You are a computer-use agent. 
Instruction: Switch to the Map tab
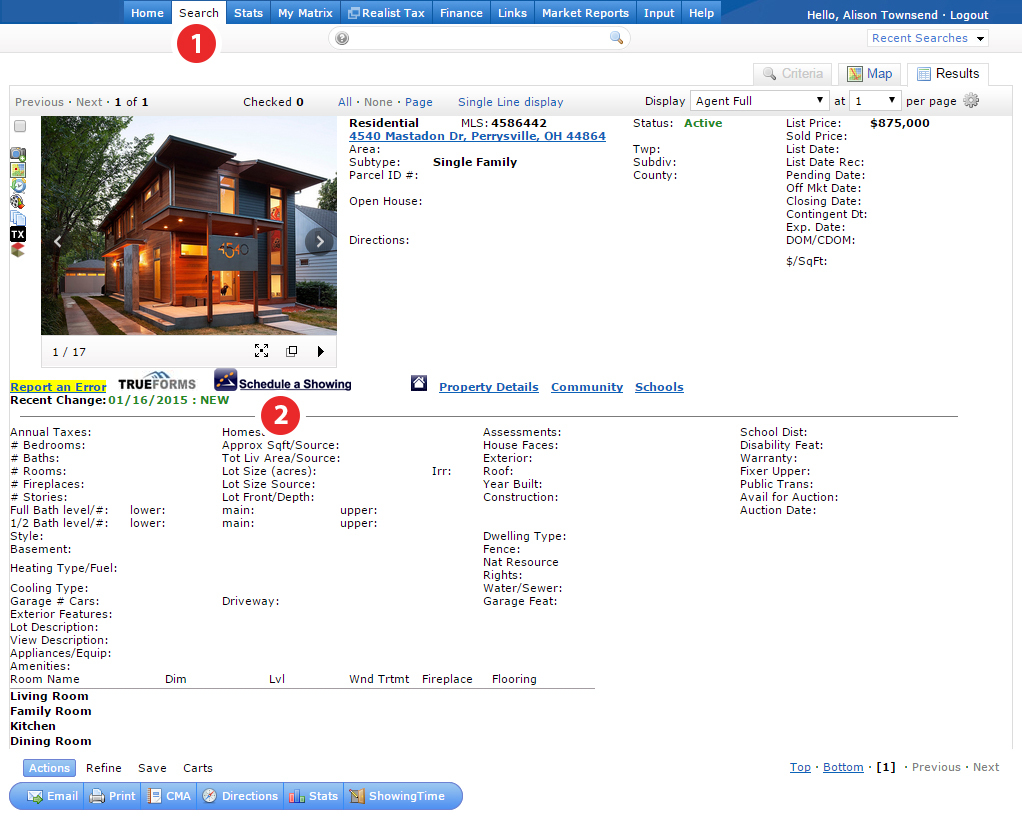[x=869, y=74]
